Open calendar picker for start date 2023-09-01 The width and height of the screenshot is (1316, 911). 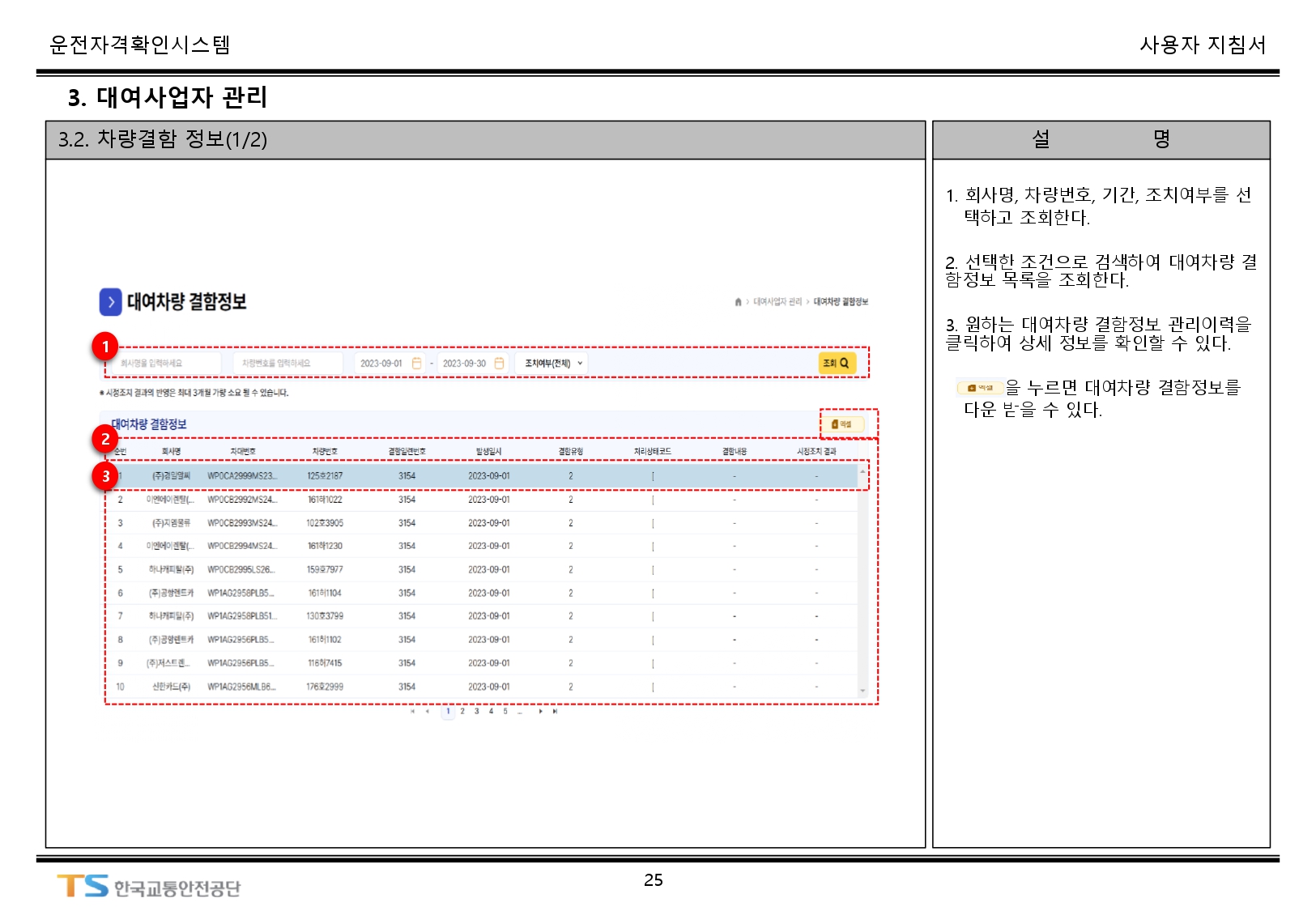click(416, 364)
